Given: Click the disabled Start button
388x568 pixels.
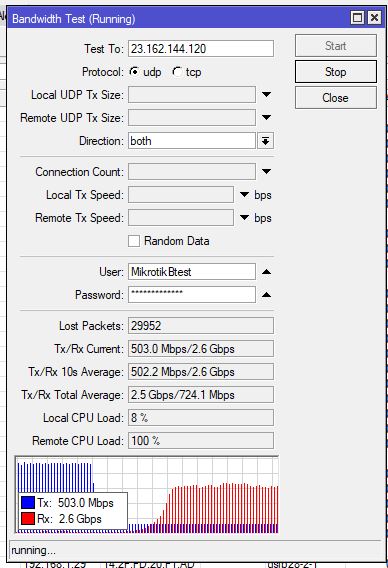Looking at the screenshot, I should click(335, 46).
